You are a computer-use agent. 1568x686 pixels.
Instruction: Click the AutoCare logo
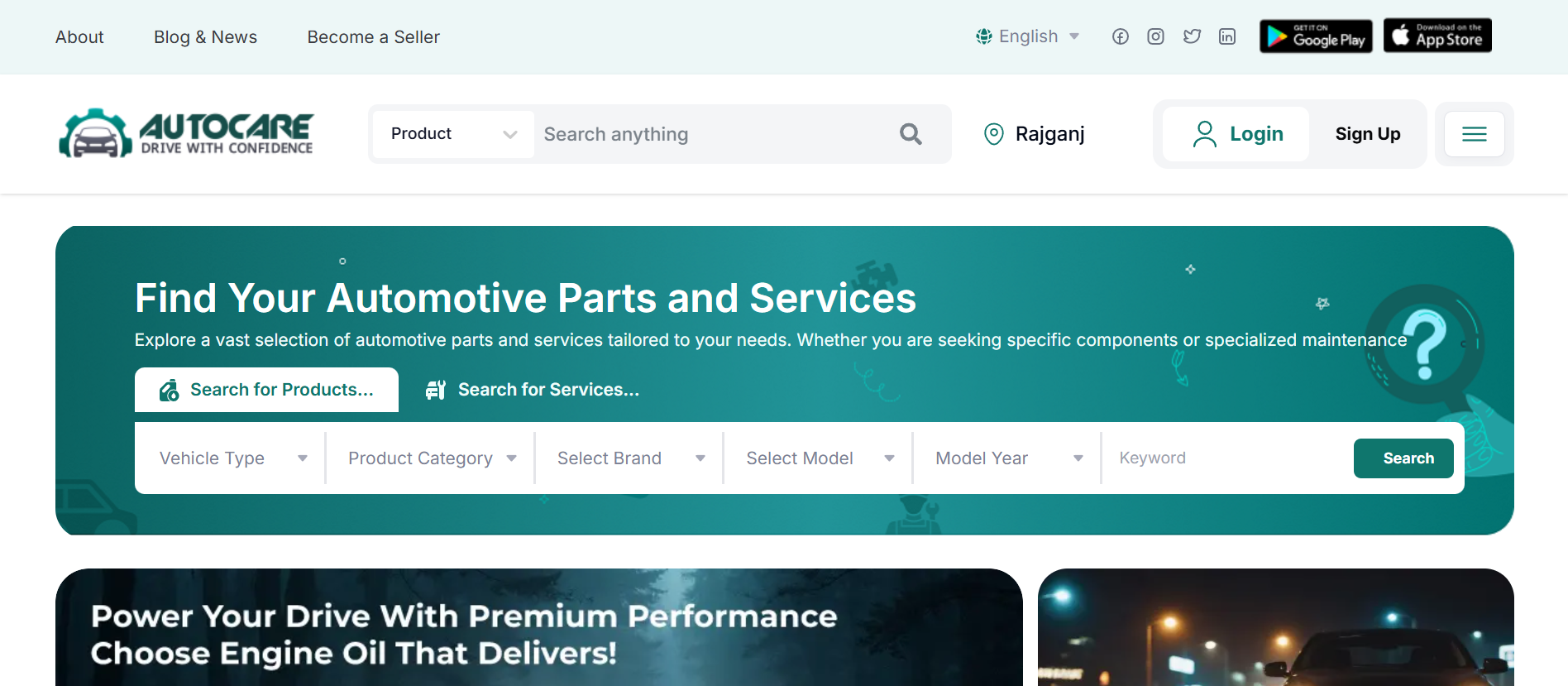(x=186, y=133)
